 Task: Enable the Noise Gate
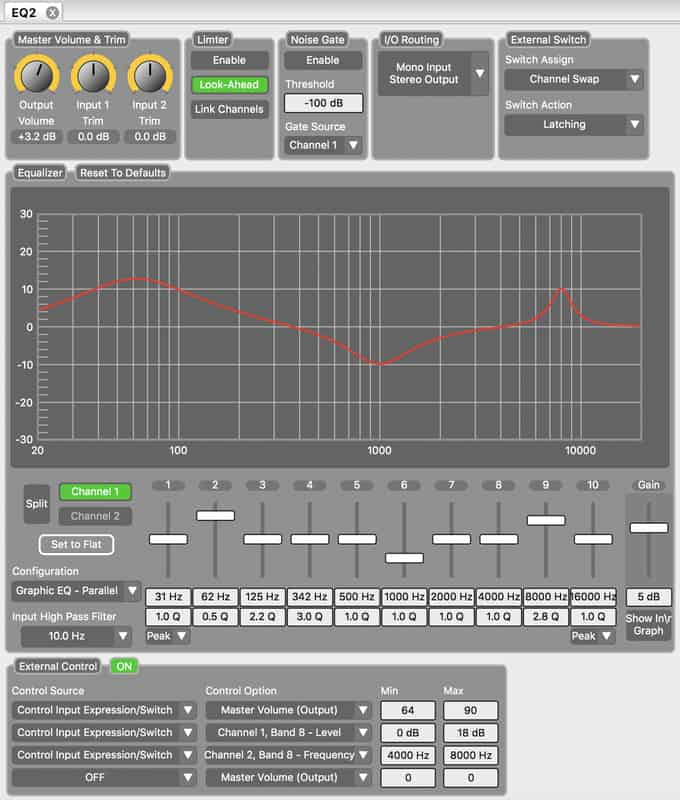click(x=323, y=60)
